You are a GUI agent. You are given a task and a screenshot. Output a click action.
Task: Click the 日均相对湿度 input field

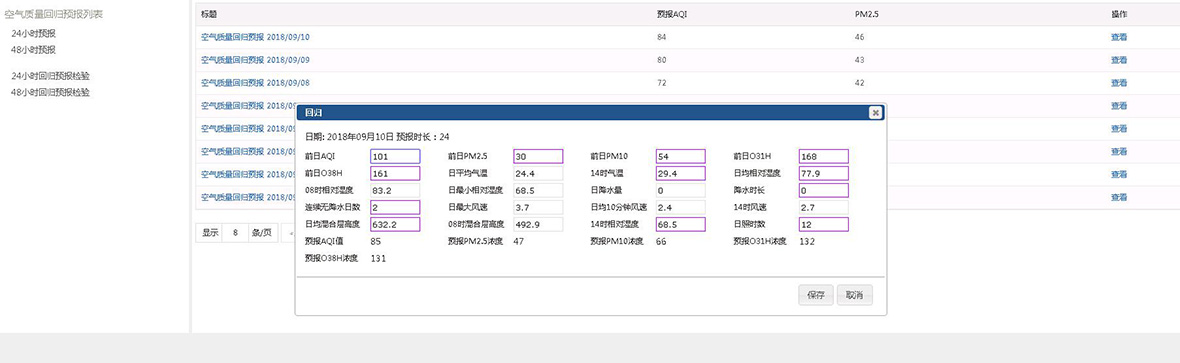[x=823, y=173]
